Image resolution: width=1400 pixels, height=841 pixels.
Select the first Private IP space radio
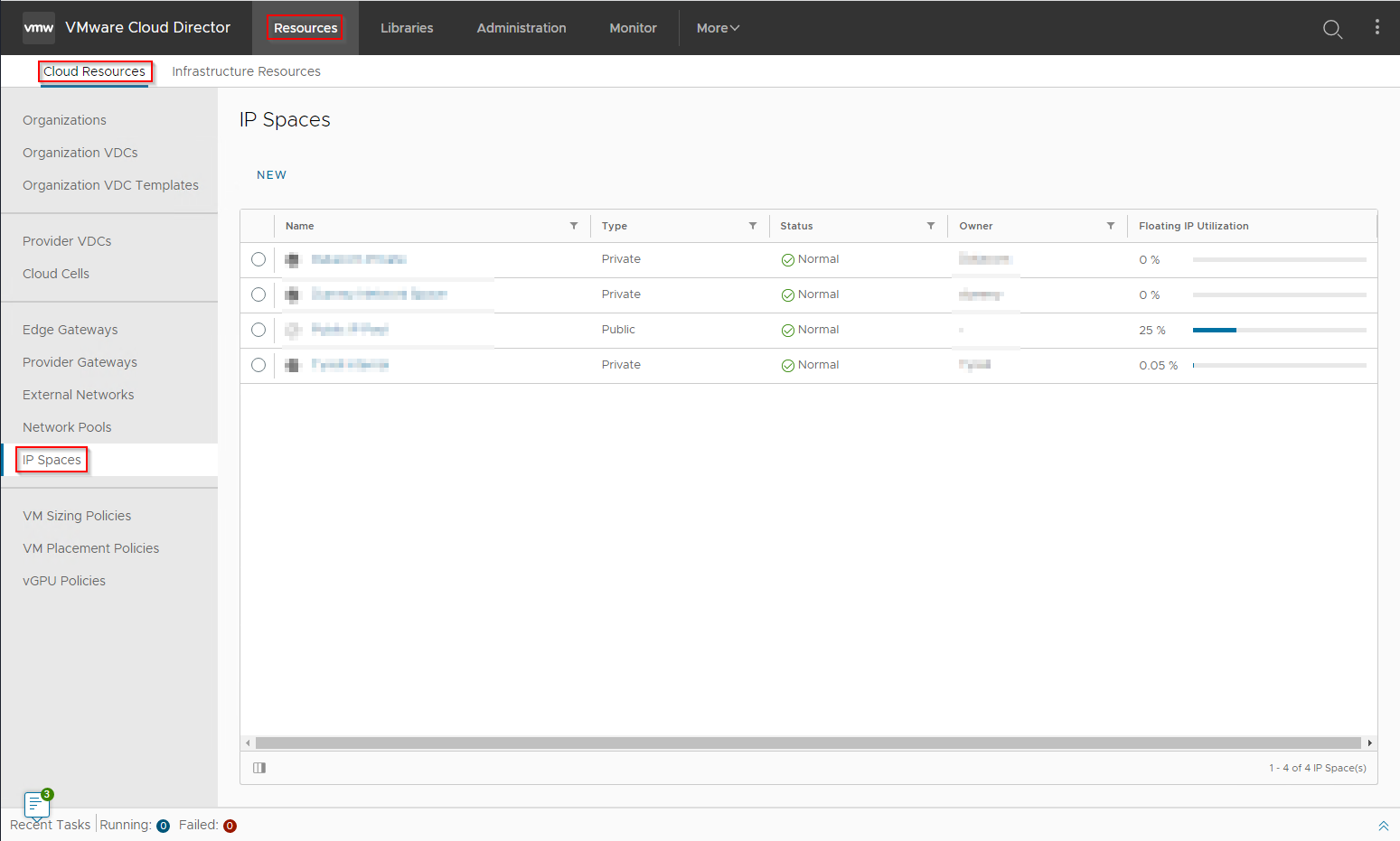[x=258, y=259]
